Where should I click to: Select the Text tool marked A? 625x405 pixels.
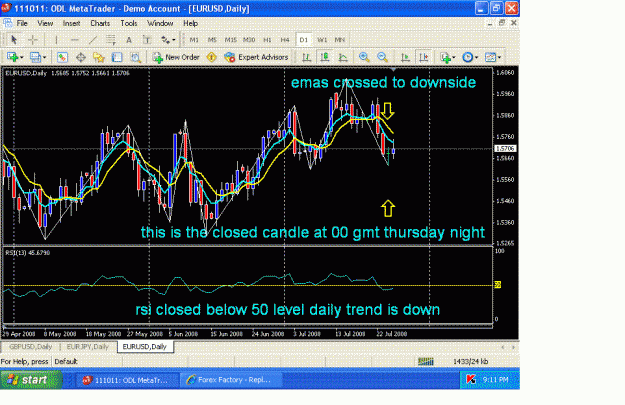129,39
